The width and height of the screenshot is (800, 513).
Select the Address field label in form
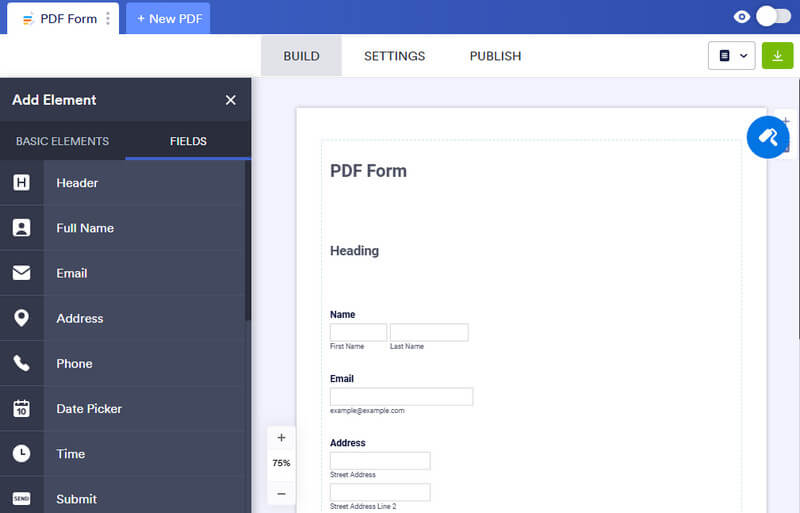click(347, 443)
